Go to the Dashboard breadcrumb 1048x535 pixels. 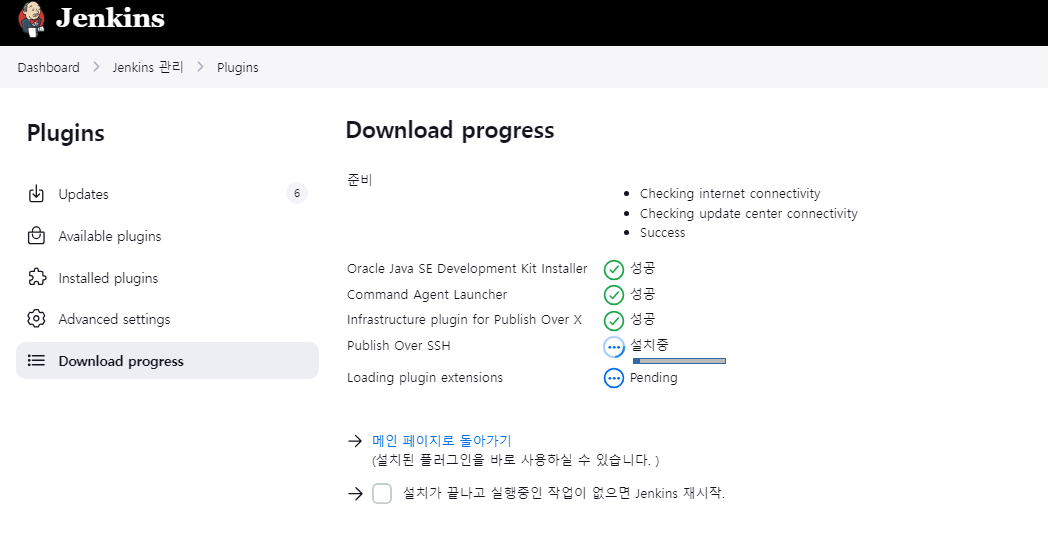coord(48,68)
